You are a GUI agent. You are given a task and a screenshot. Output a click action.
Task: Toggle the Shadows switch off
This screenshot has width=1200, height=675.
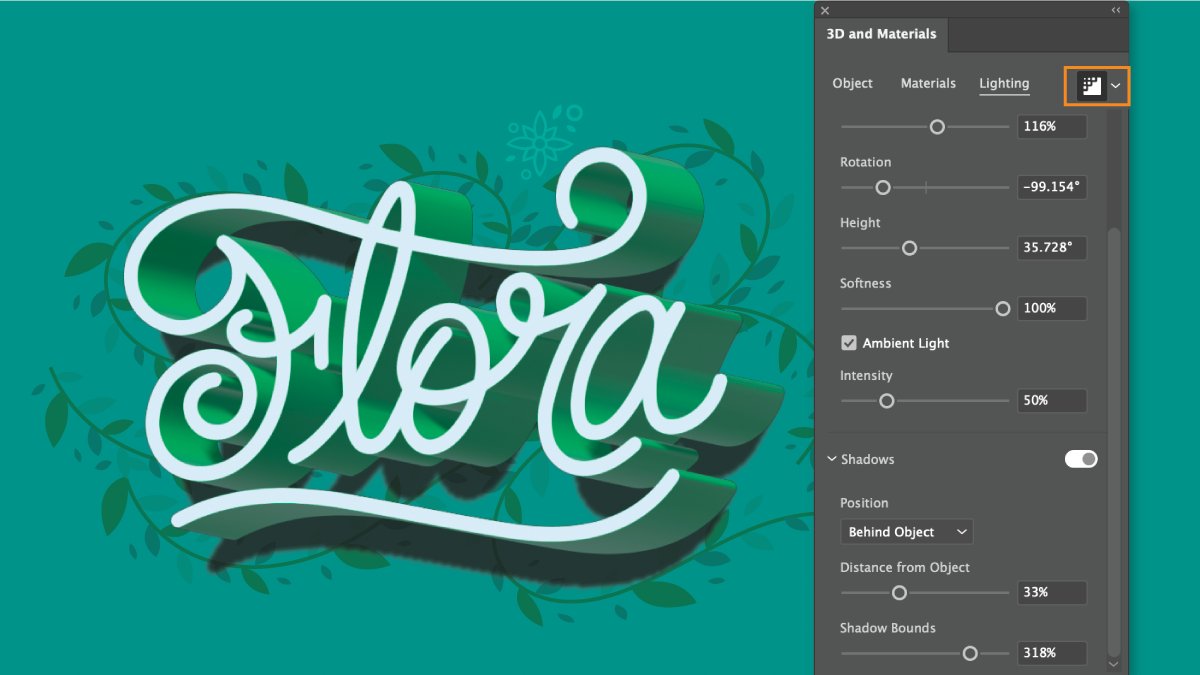pos(1081,459)
